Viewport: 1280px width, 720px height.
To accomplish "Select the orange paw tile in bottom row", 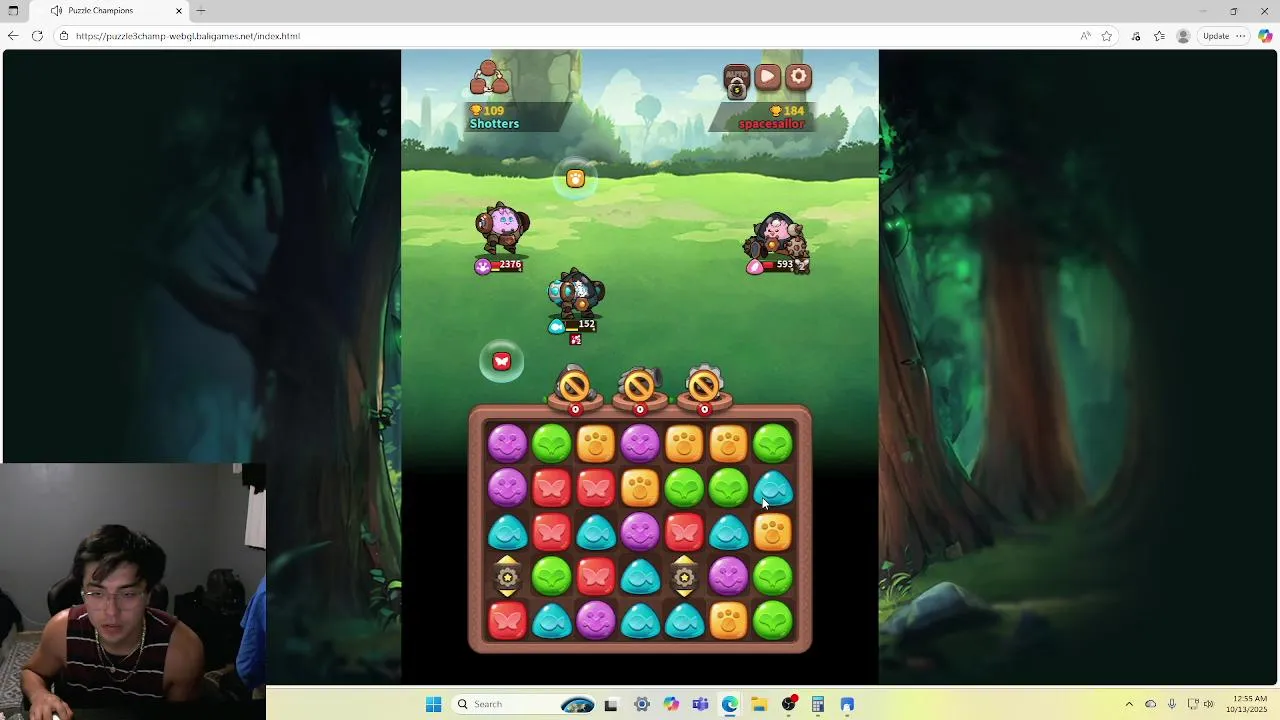I will (728, 621).
